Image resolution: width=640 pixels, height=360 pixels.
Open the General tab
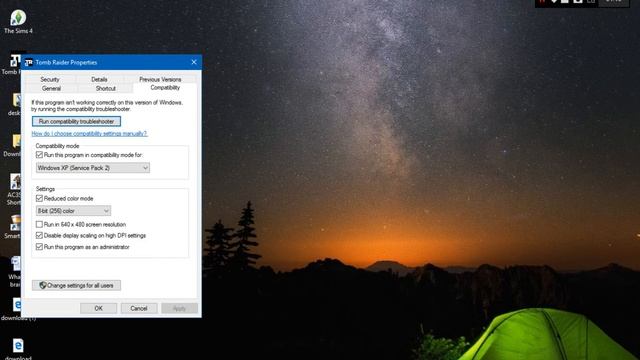click(x=51, y=88)
